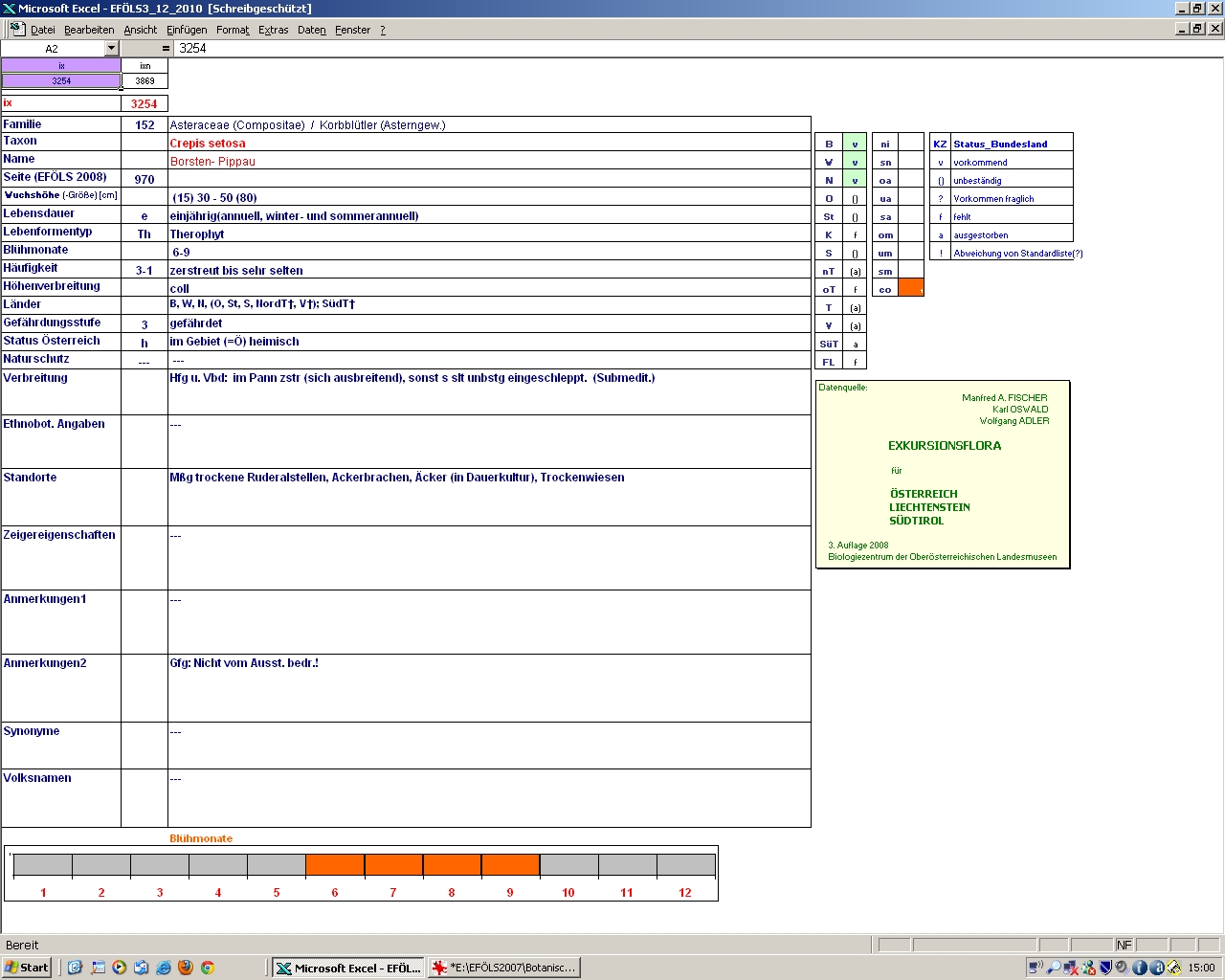1225x980 pixels.
Task: Click the gray bar above month 1
Action: point(43,865)
